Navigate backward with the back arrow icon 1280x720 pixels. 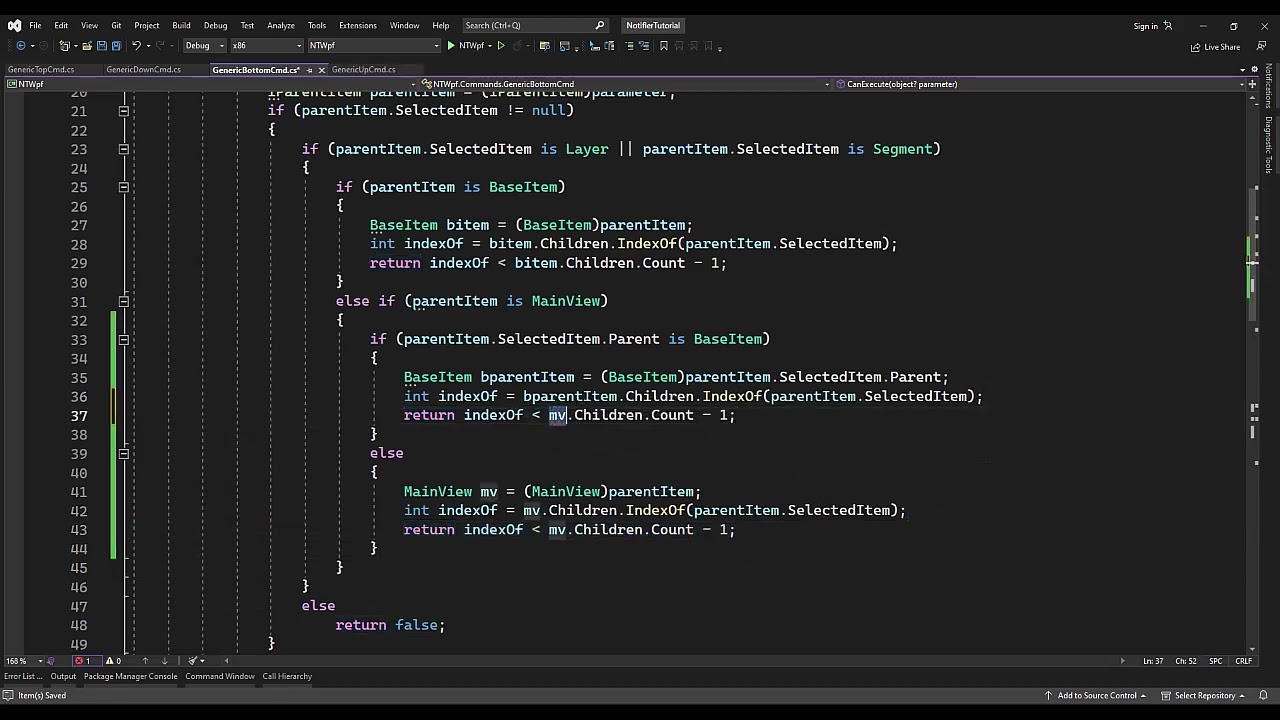tap(21, 45)
